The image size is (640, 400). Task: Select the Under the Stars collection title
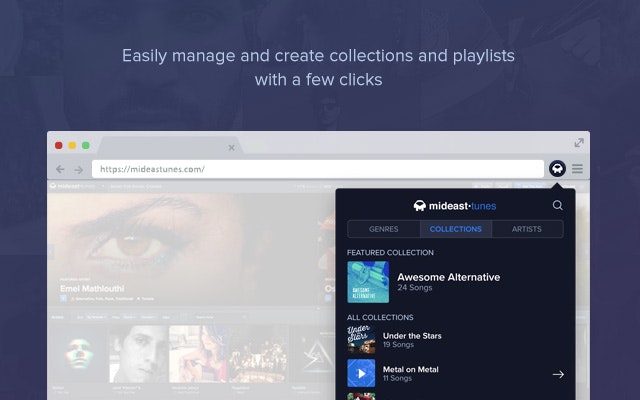412,336
